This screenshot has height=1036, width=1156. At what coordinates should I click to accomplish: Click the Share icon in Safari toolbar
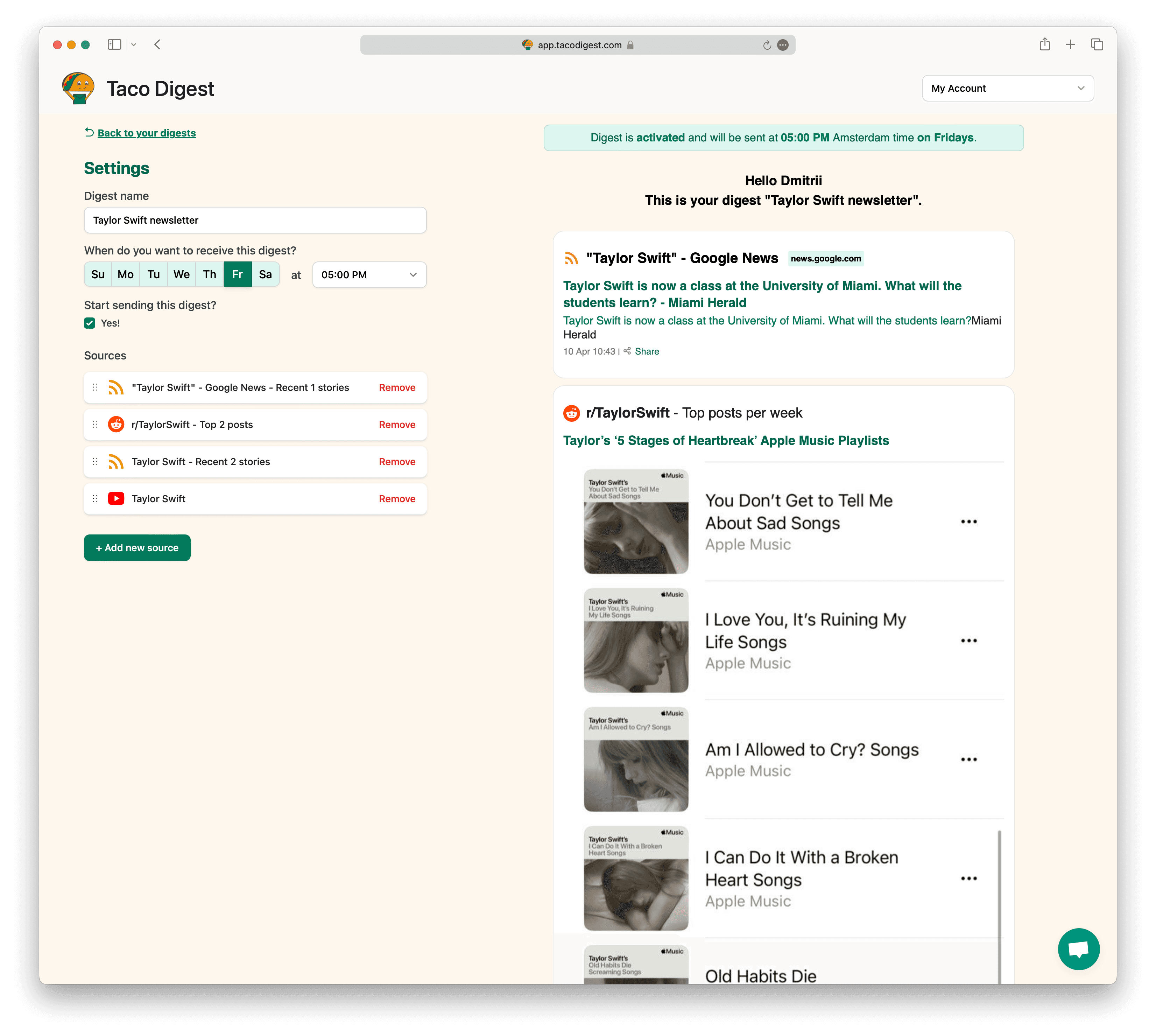point(1044,44)
